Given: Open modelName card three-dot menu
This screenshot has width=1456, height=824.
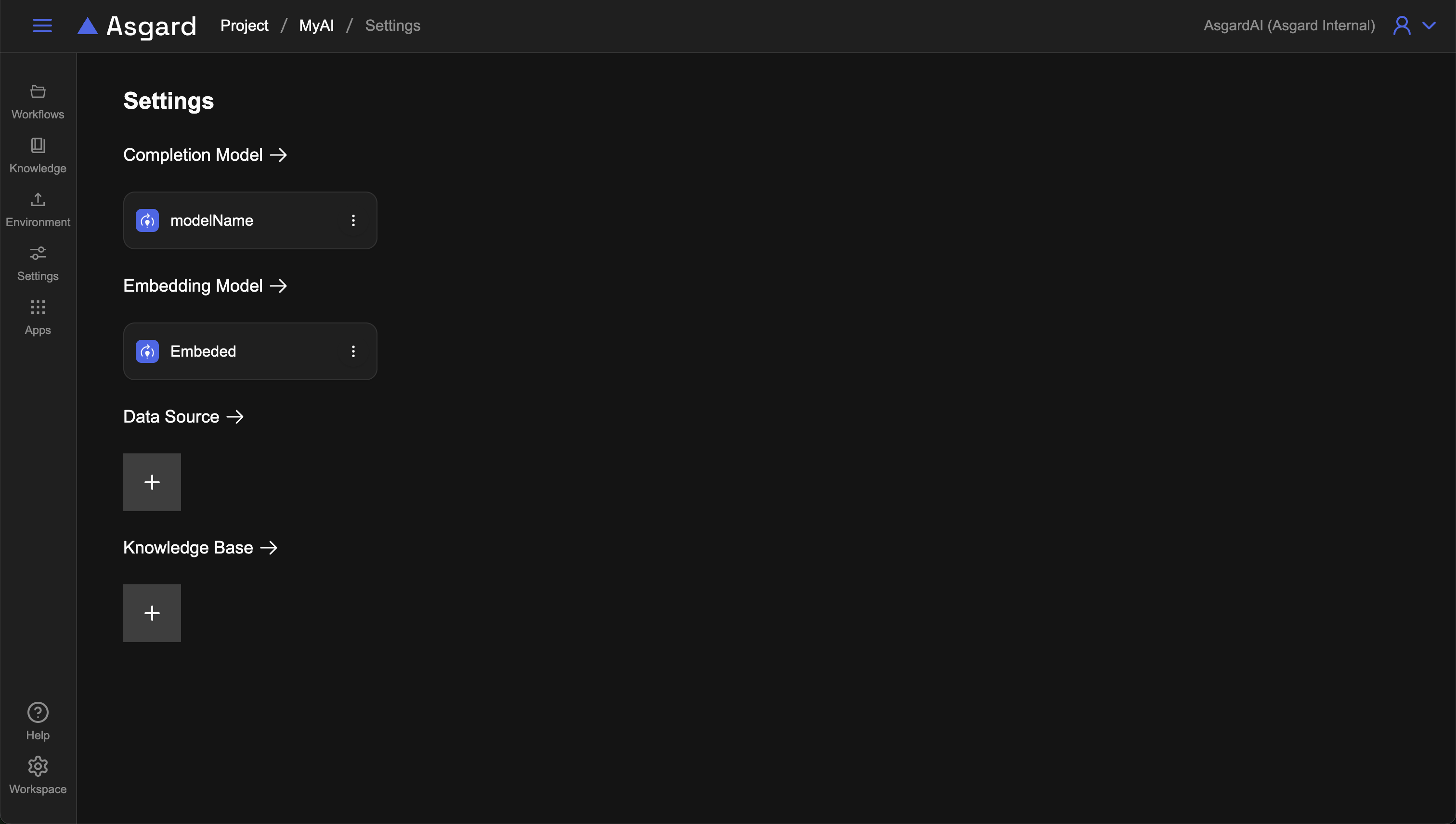Looking at the screenshot, I should pyautogui.click(x=353, y=221).
